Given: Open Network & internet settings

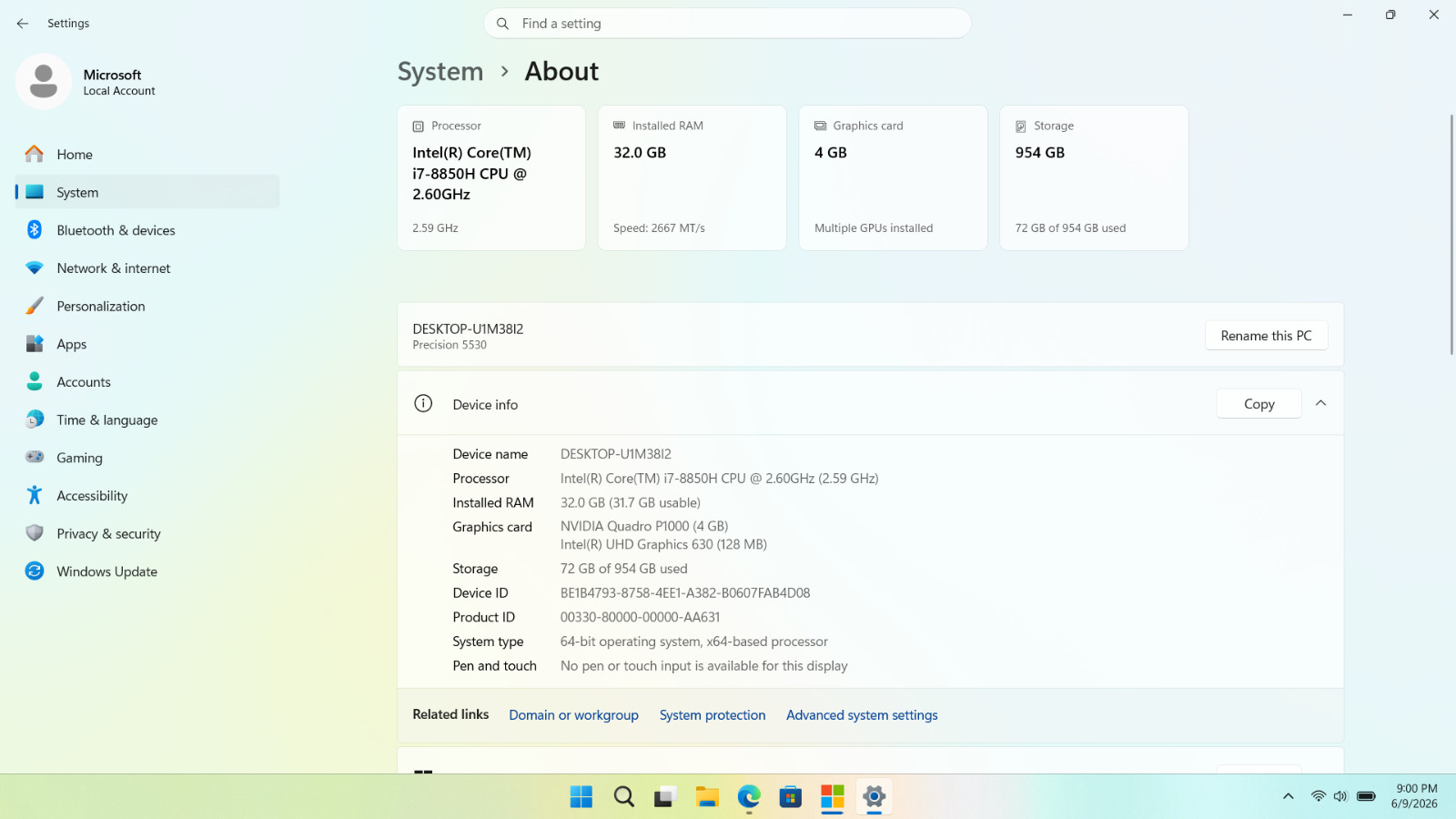Looking at the screenshot, I should [x=147, y=268].
